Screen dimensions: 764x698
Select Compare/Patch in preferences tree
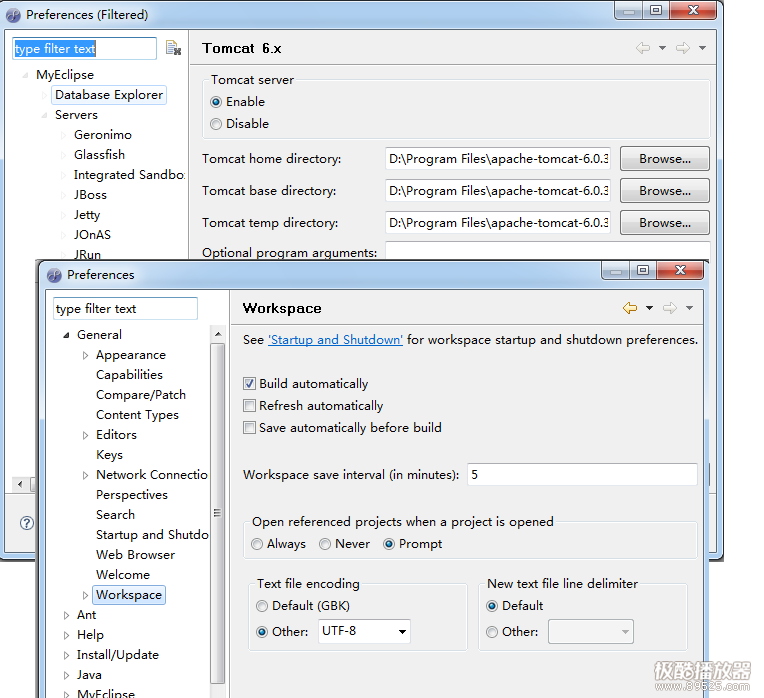tap(141, 395)
